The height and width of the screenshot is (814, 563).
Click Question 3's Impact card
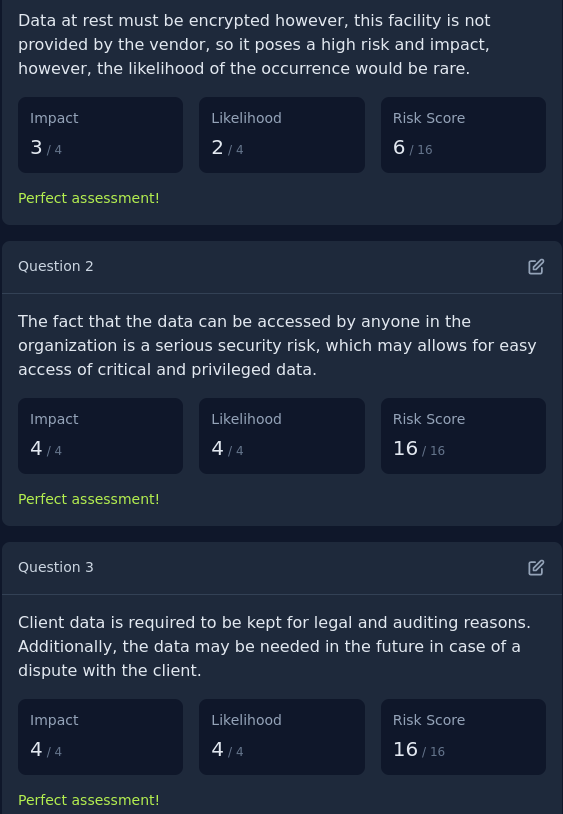pos(101,737)
